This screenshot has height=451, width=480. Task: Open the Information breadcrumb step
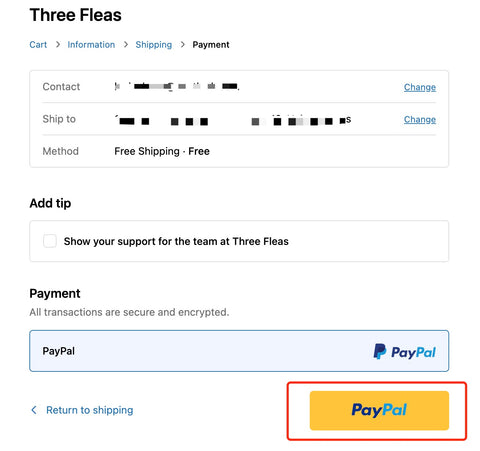(91, 45)
